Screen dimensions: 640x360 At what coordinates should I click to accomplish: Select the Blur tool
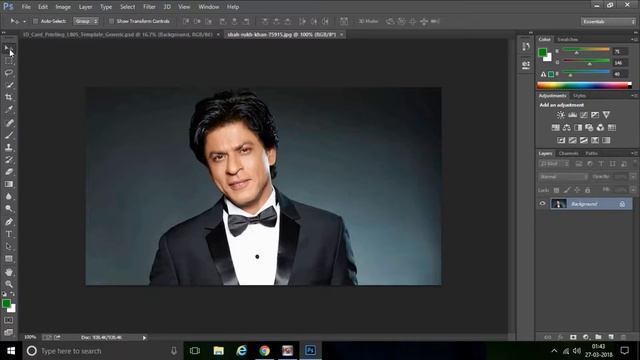(9, 196)
